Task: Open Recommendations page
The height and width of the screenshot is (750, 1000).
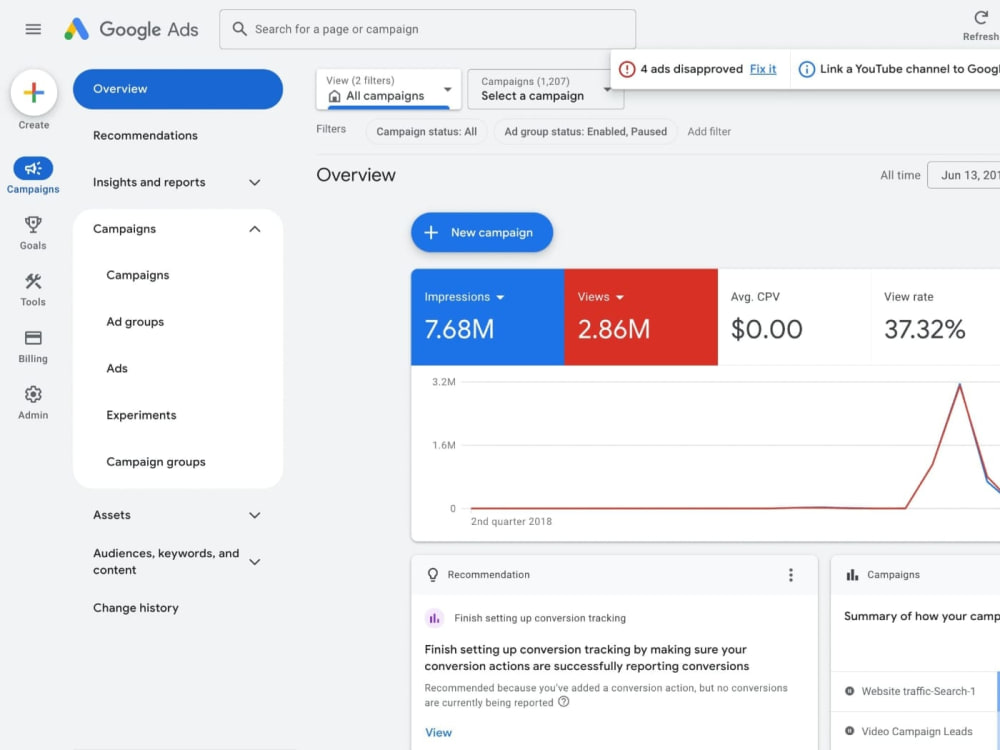Action: [x=145, y=135]
